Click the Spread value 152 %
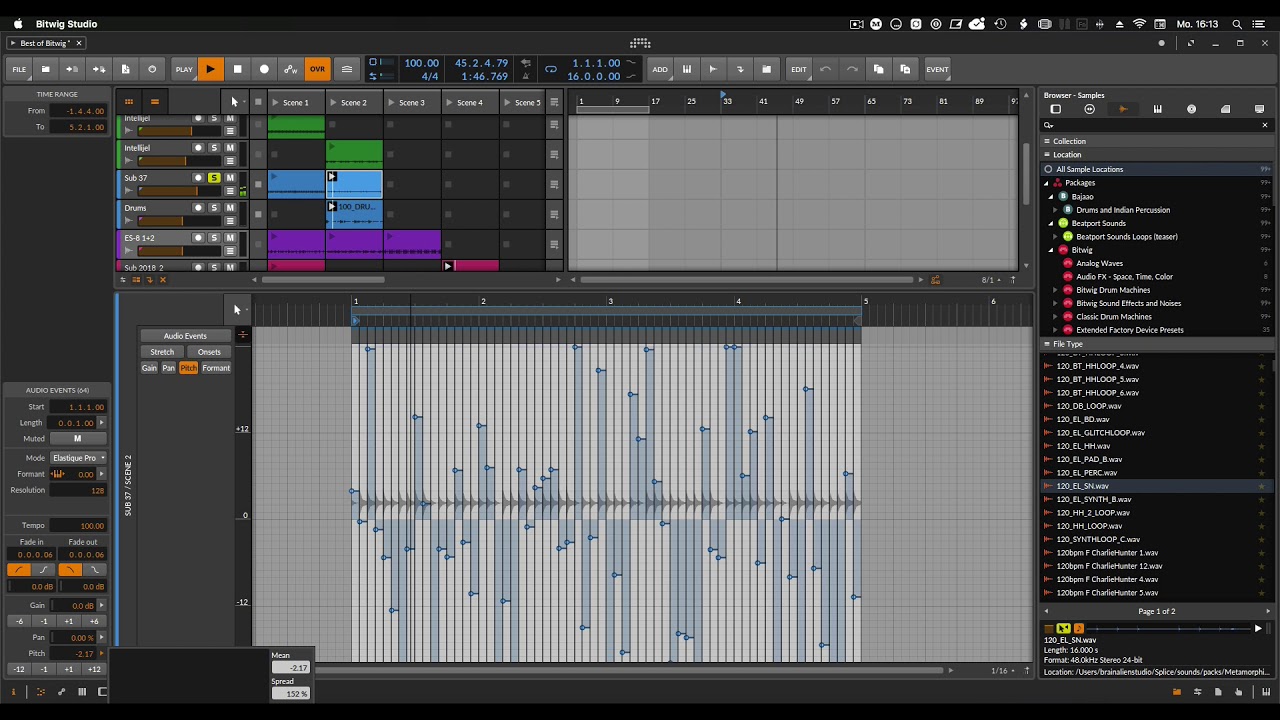Image resolution: width=1280 pixels, height=720 pixels. 291,693
